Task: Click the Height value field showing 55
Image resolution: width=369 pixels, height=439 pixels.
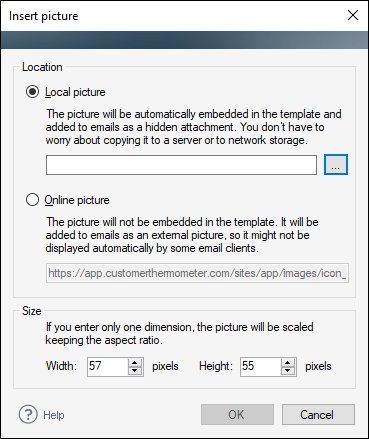Action: point(260,367)
